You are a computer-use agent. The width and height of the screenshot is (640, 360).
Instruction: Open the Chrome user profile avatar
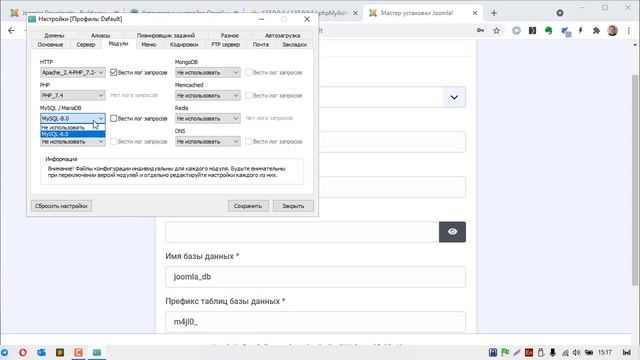coord(612,31)
